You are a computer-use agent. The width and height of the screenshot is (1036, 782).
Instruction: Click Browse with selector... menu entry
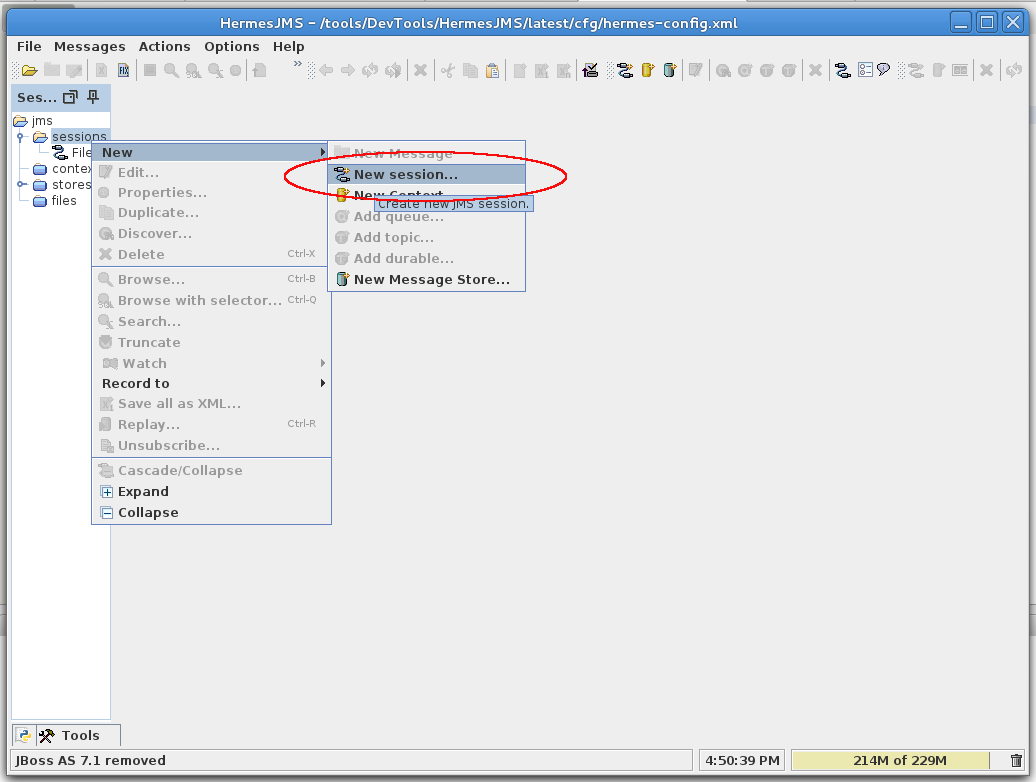211,301
